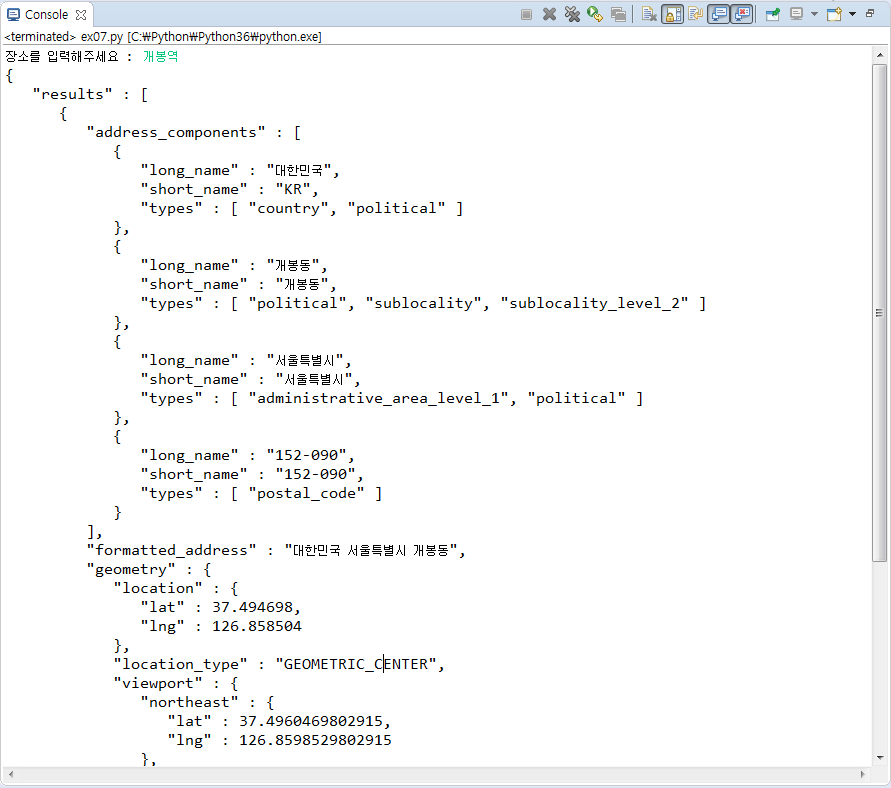Click the "formatted_address" key

coord(171,550)
